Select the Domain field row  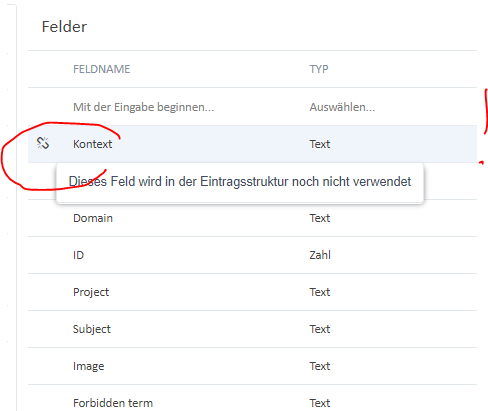(x=252, y=218)
